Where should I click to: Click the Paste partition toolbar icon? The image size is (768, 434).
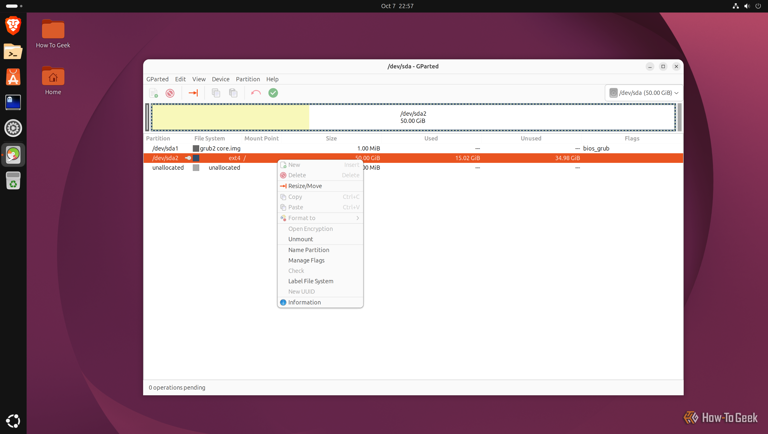[233, 93]
